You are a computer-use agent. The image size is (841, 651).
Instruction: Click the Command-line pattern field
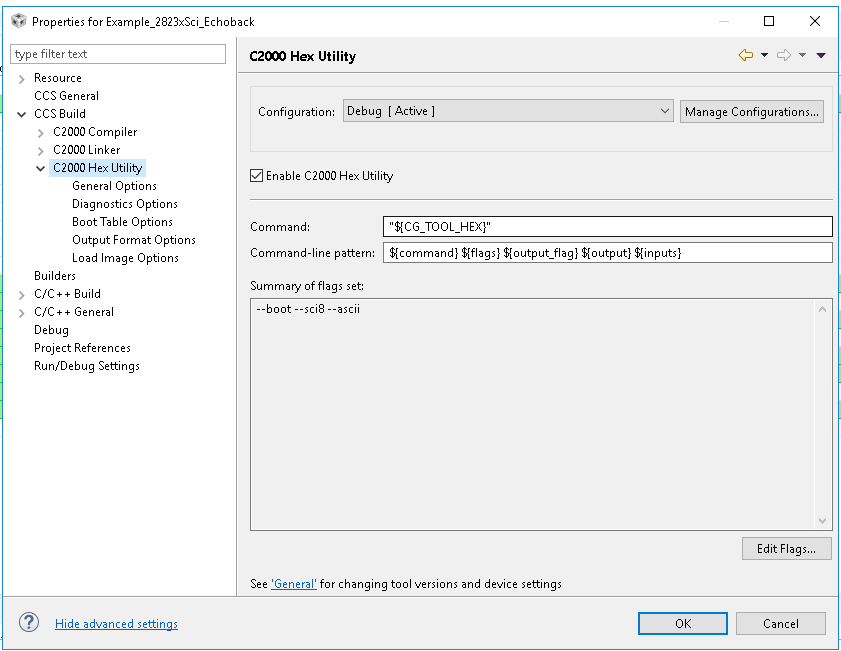click(608, 253)
